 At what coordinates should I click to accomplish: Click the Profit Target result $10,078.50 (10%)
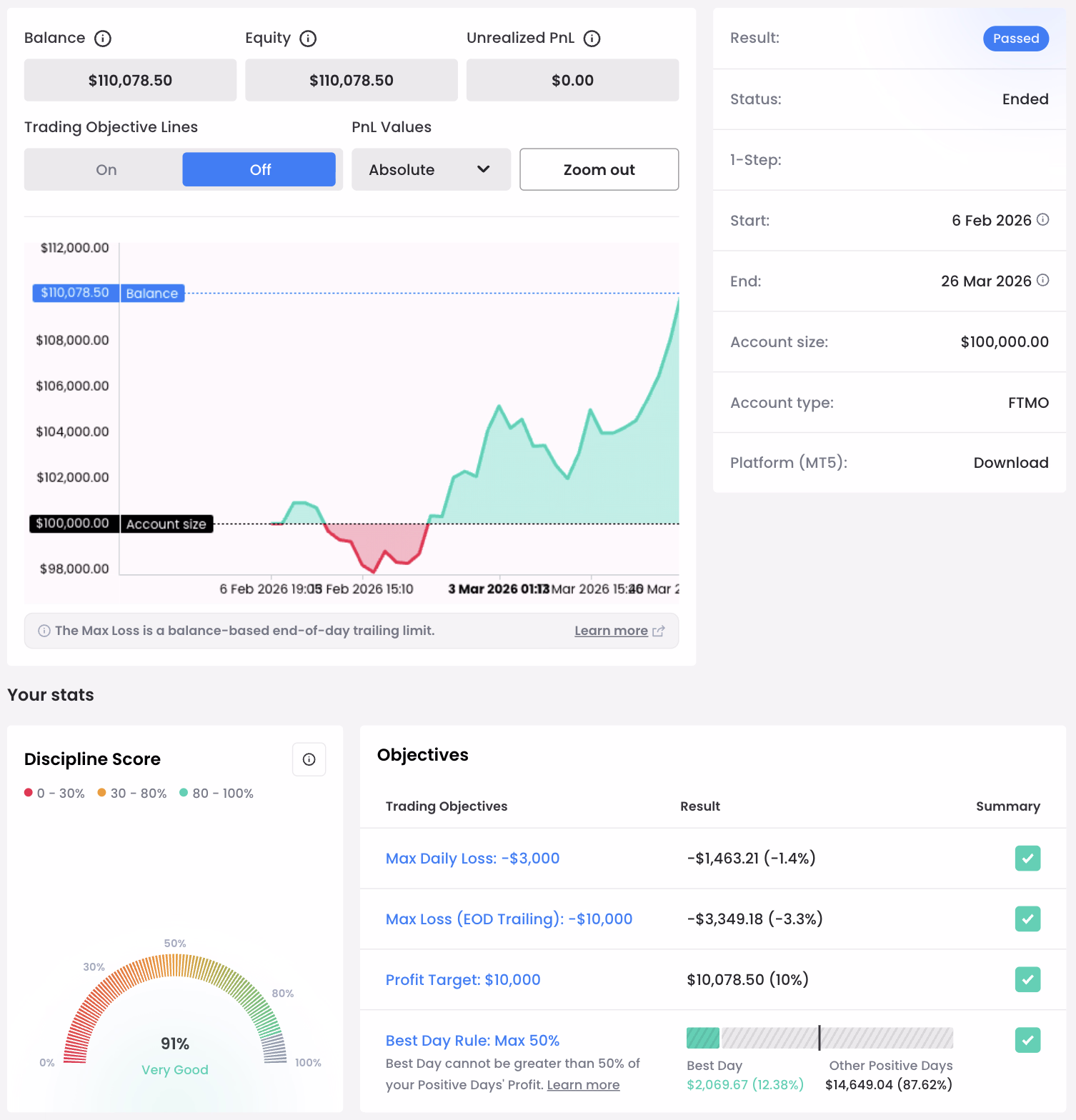[x=747, y=980]
